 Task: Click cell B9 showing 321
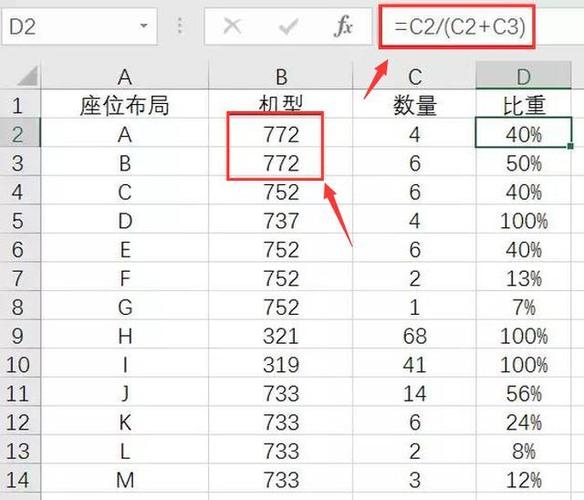click(x=281, y=334)
